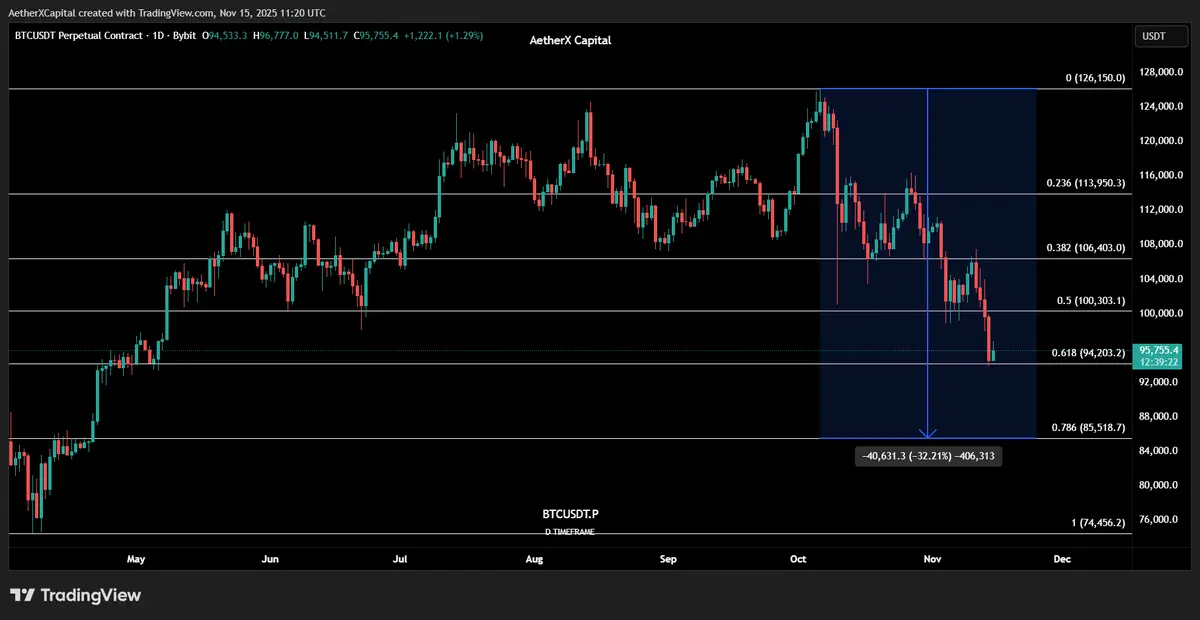Click the Jun label on time axis
The width and height of the screenshot is (1200, 620).
(269, 560)
